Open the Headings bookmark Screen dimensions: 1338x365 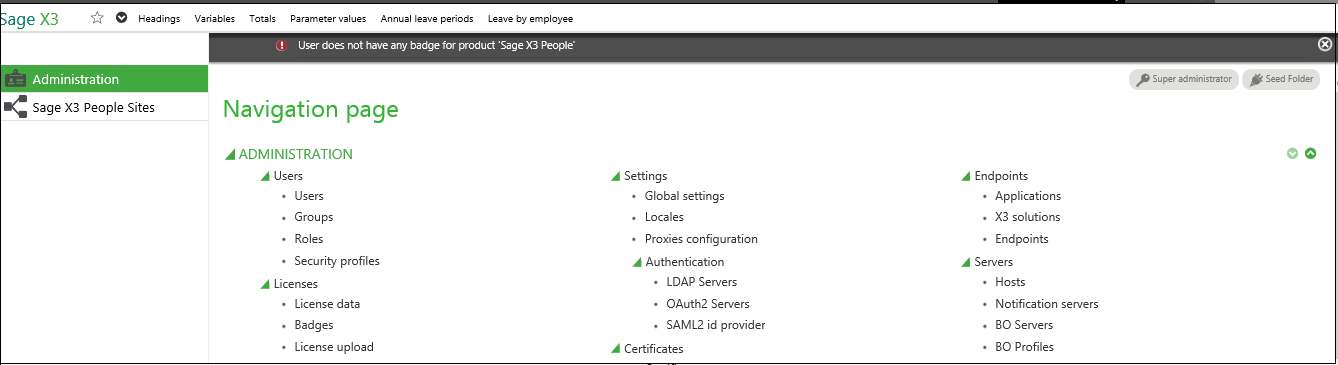[x=159, y=19]
